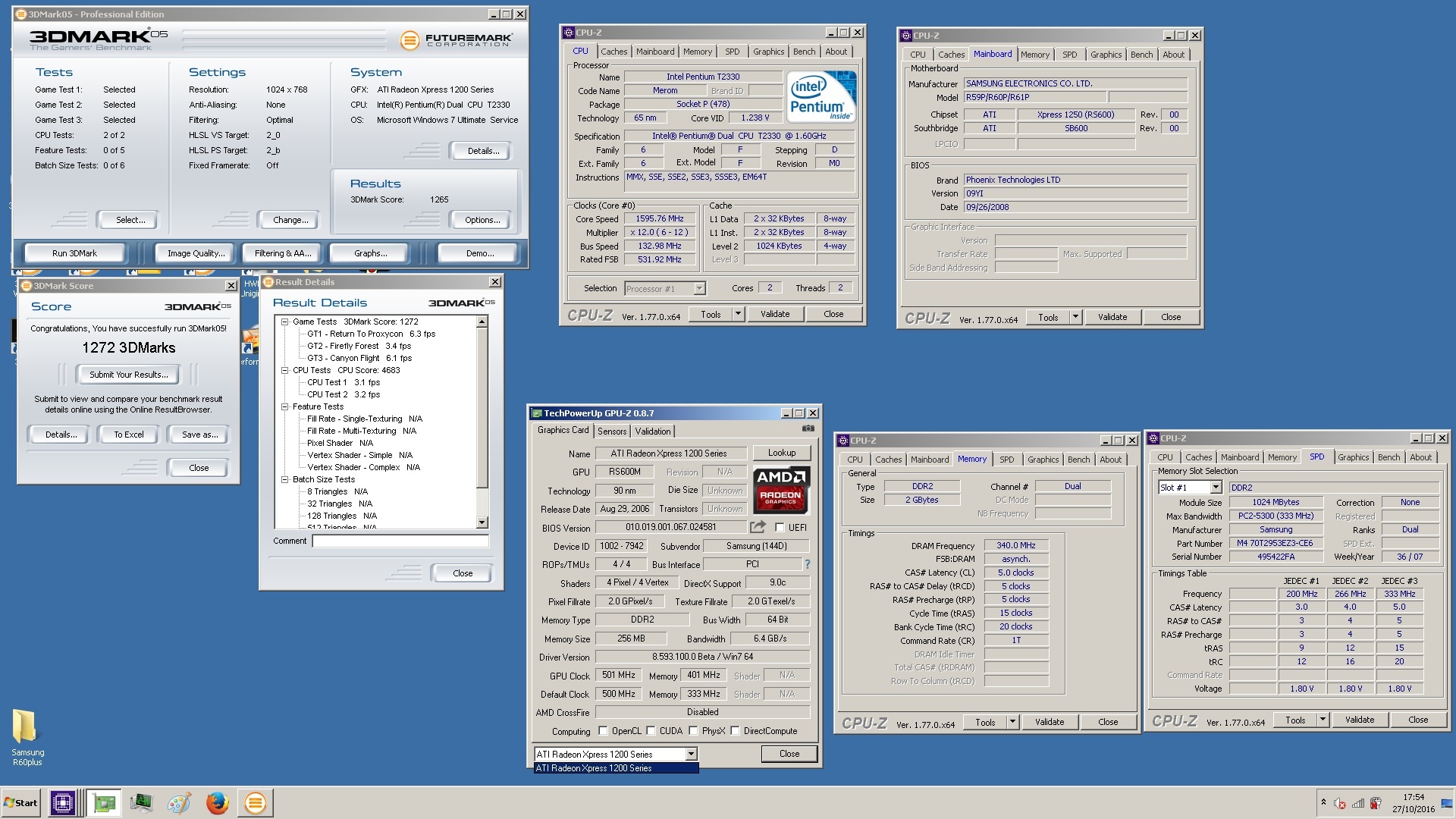Click Result Details scroll down arrow
The image size is (1456, 819).
[482, 522]
